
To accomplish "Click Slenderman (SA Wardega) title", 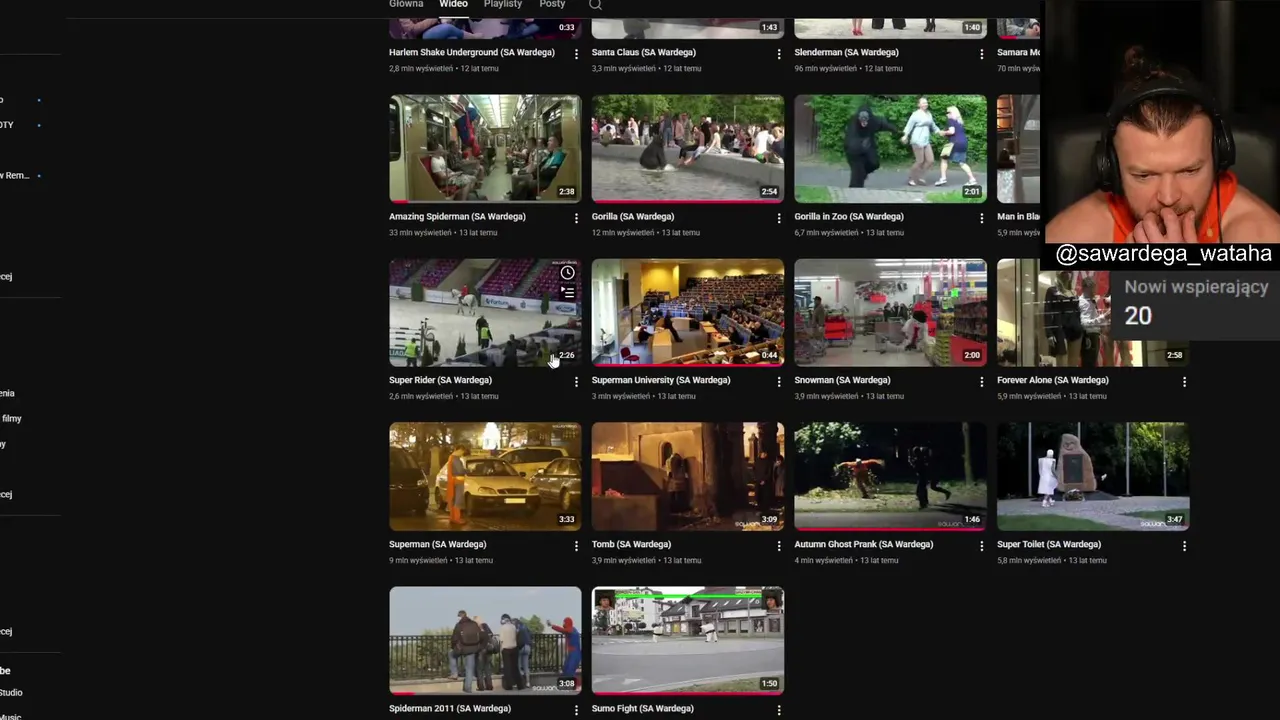I will 846,52.
